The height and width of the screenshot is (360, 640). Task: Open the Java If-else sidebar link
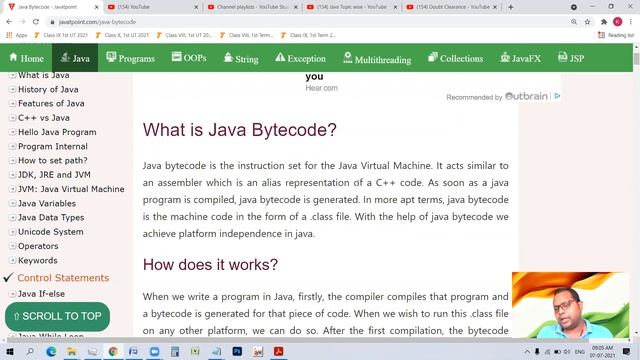pyautogui.click(x=41, y=294)
